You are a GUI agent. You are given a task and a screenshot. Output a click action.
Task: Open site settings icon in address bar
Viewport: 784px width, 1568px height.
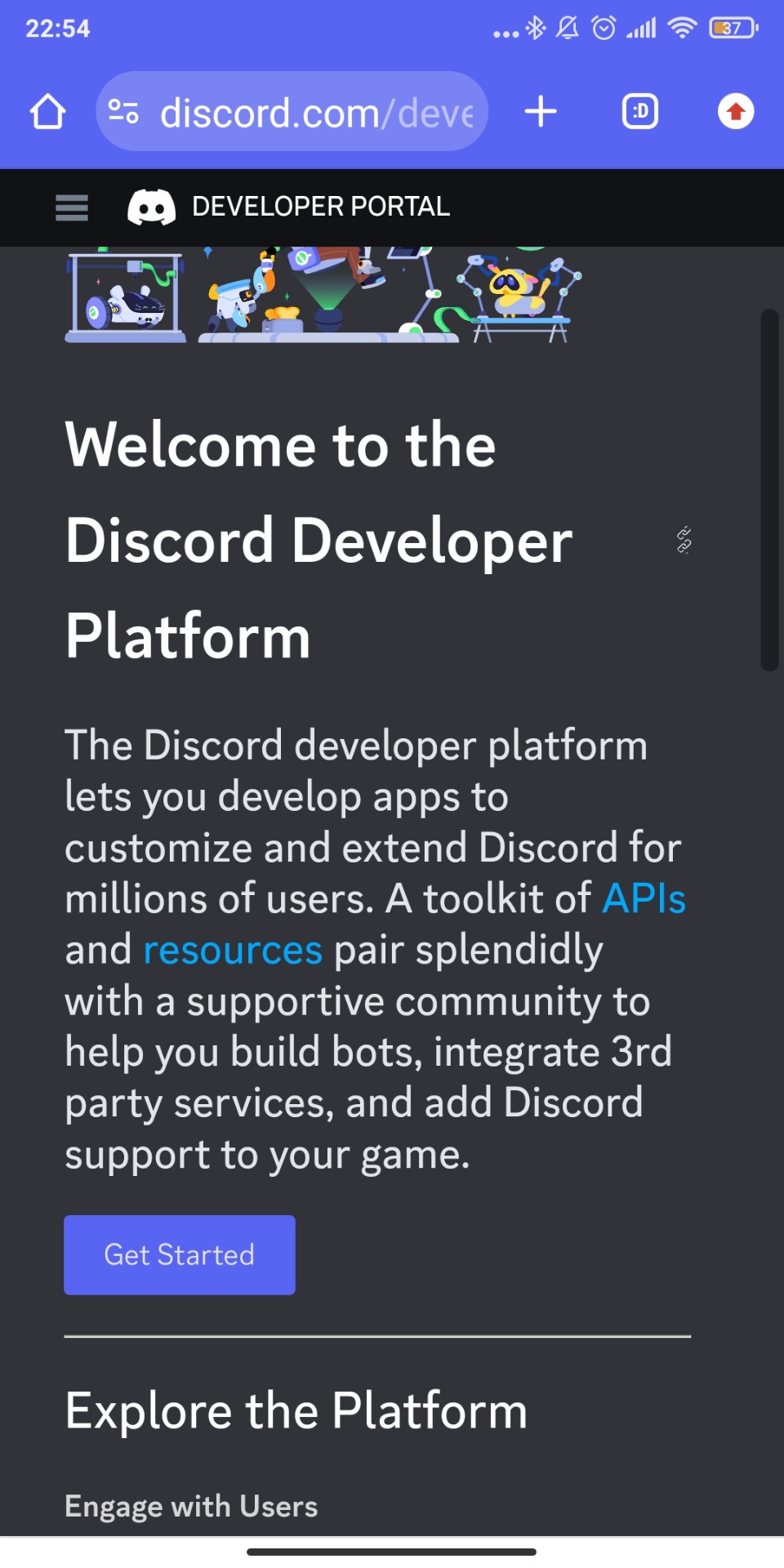coord(123,112)
